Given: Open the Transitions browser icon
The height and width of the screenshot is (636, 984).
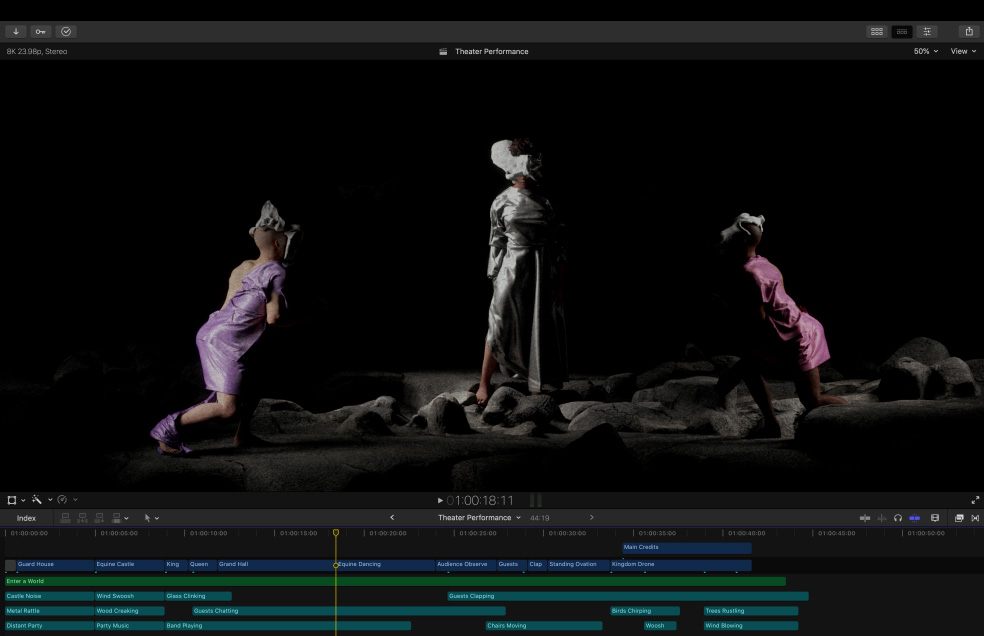Looking at the screenshot, I should coord(975,518).
